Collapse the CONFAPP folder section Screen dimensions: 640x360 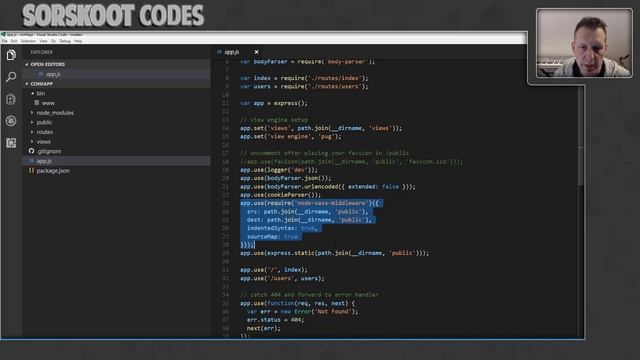point(27,84)
